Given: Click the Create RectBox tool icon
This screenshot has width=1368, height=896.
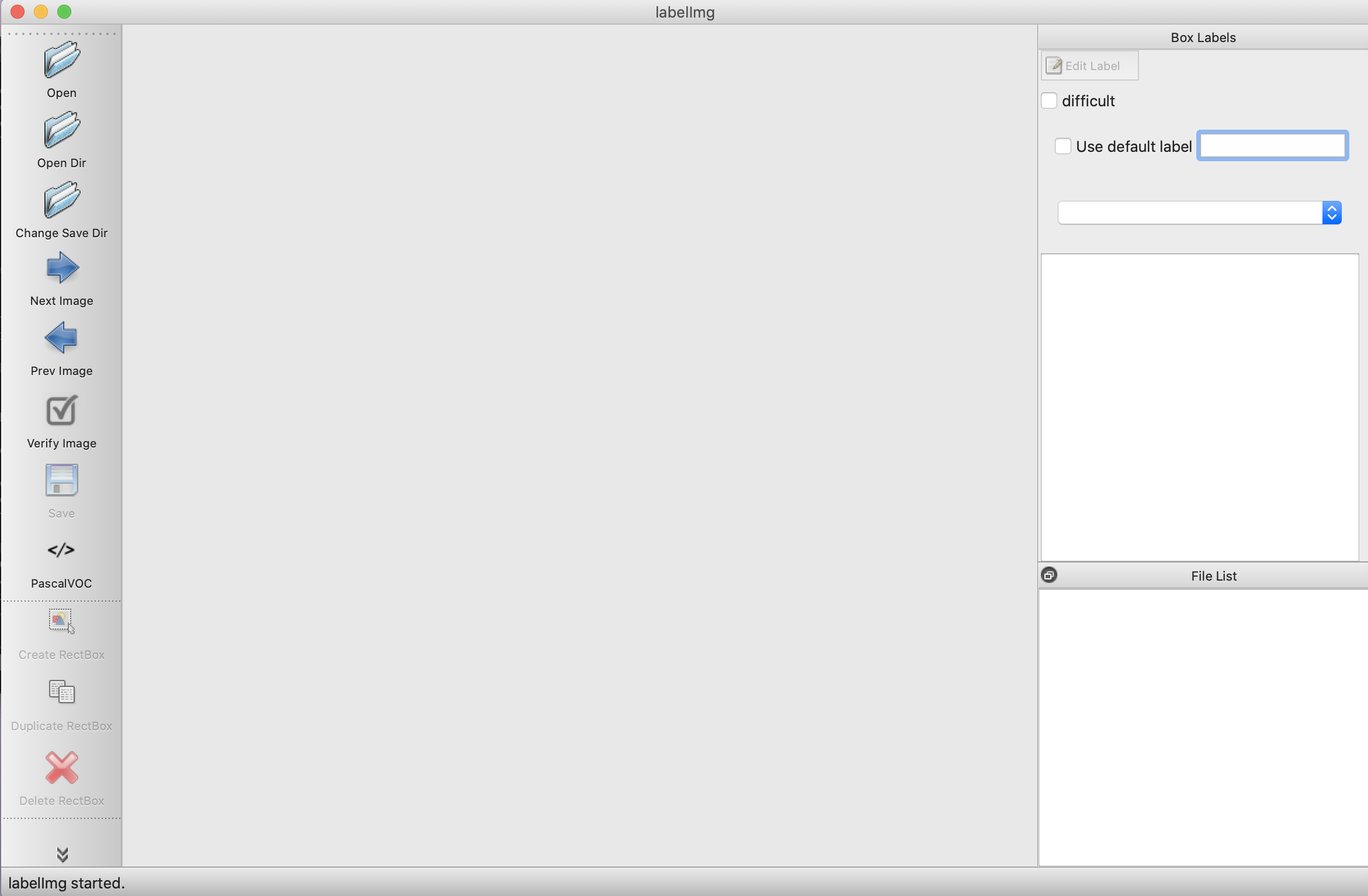Looking at the screenshot, I should coord(61,621).
